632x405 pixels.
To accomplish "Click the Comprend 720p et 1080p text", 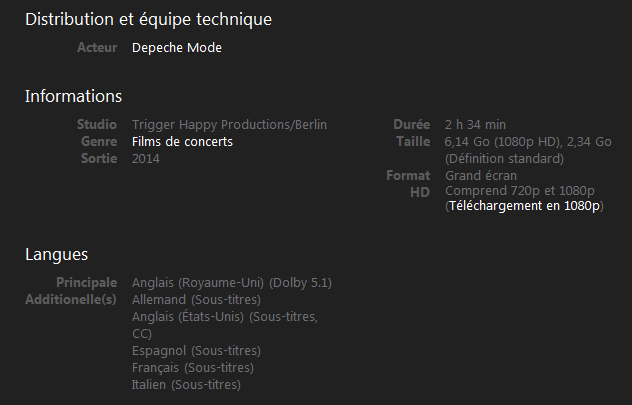I will [x=520, y=191].
